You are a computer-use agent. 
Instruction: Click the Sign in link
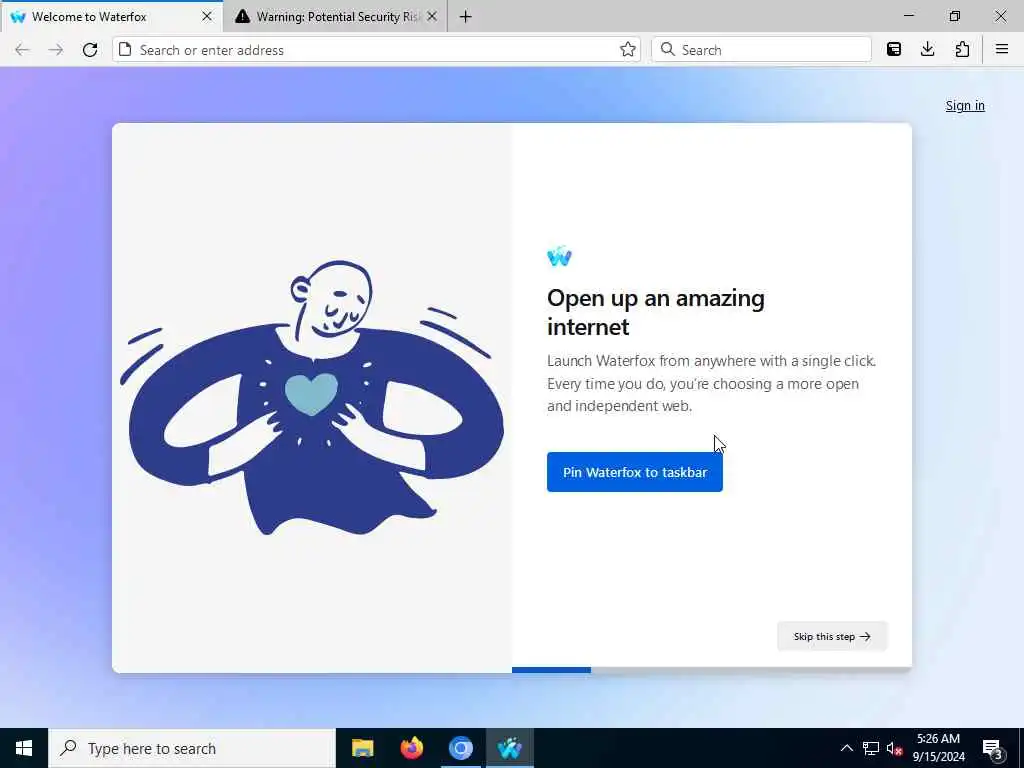click(965, 106)
